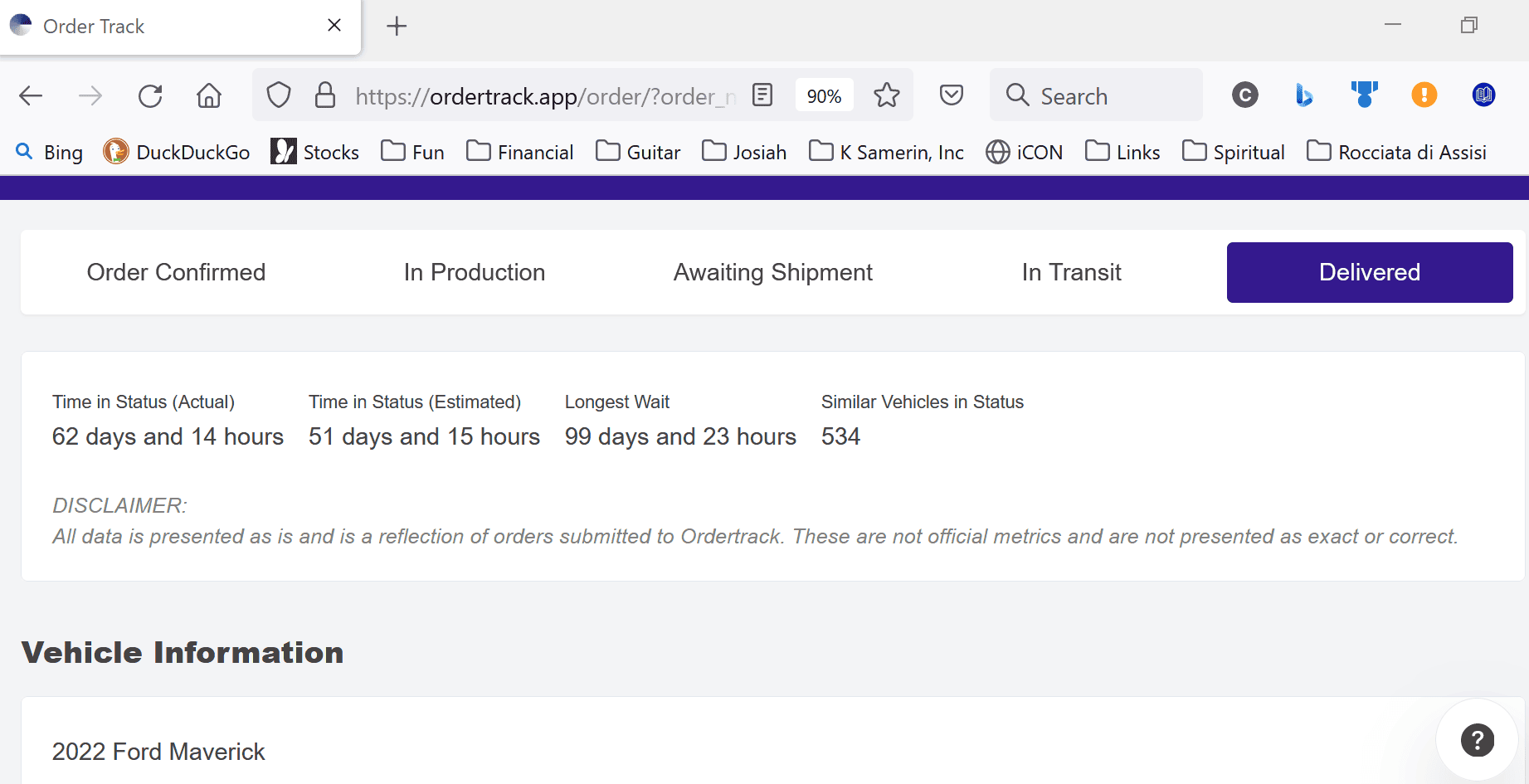This screenshot has height=784, width=1529.
Task: Reload the Order Track page
Action: [x=150, y=96]
